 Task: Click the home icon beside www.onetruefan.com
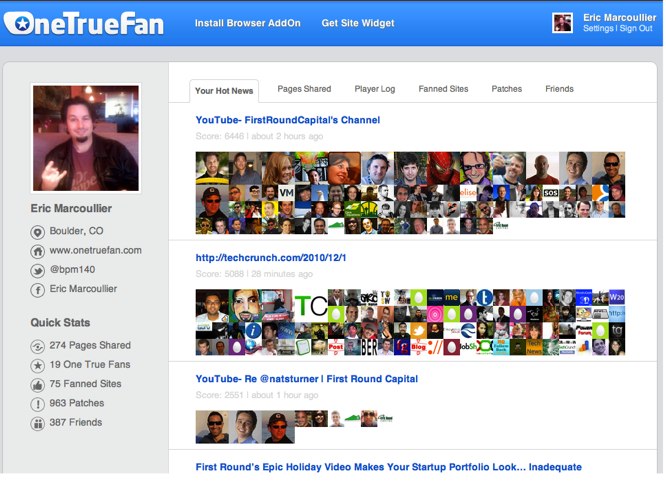click(x=37, y=251)
